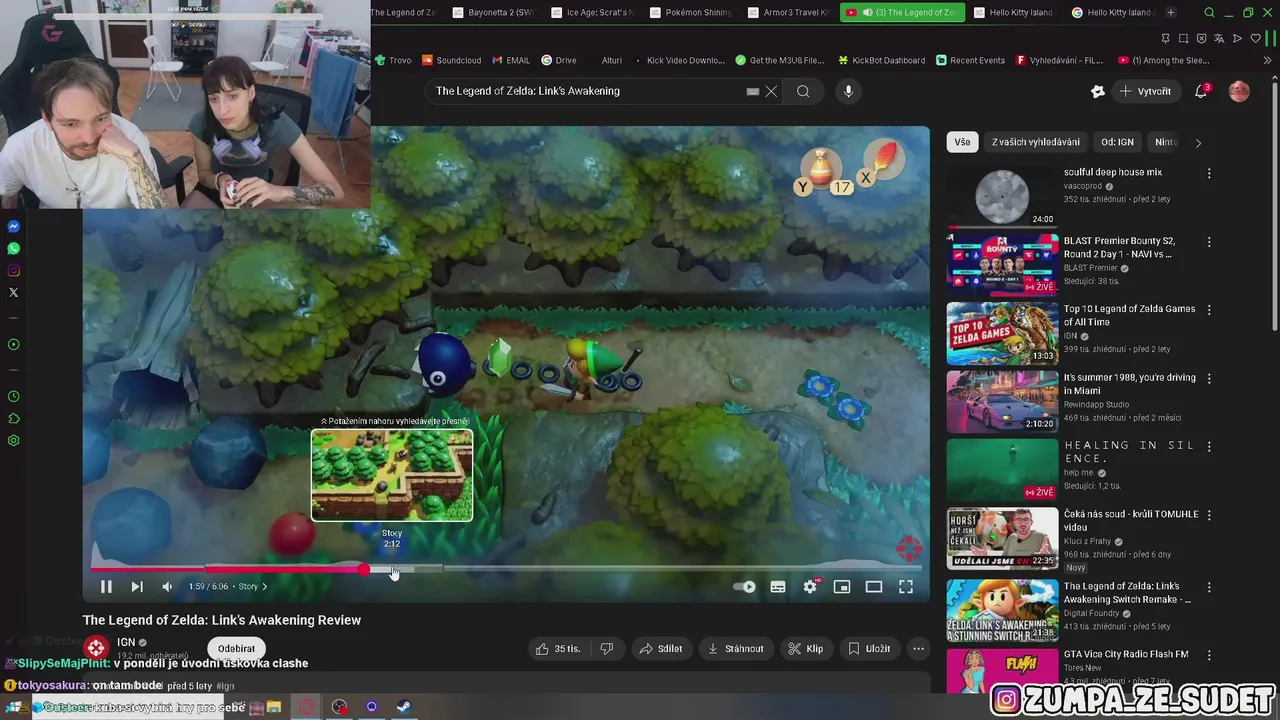Open options for BLAST Premier Bounty video

[1209, 242]
